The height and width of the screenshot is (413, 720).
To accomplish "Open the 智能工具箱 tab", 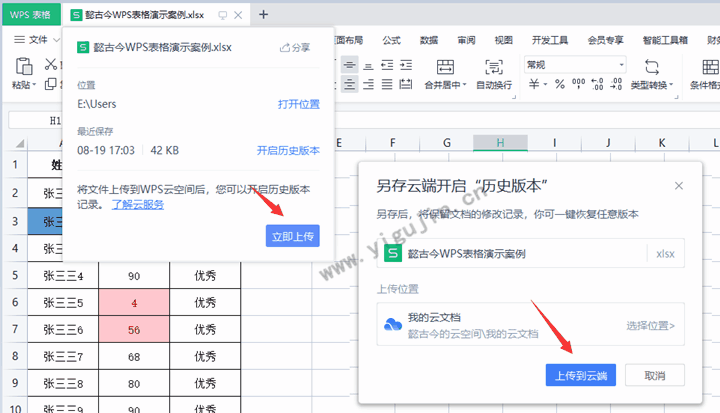I will tap(665, 40).
